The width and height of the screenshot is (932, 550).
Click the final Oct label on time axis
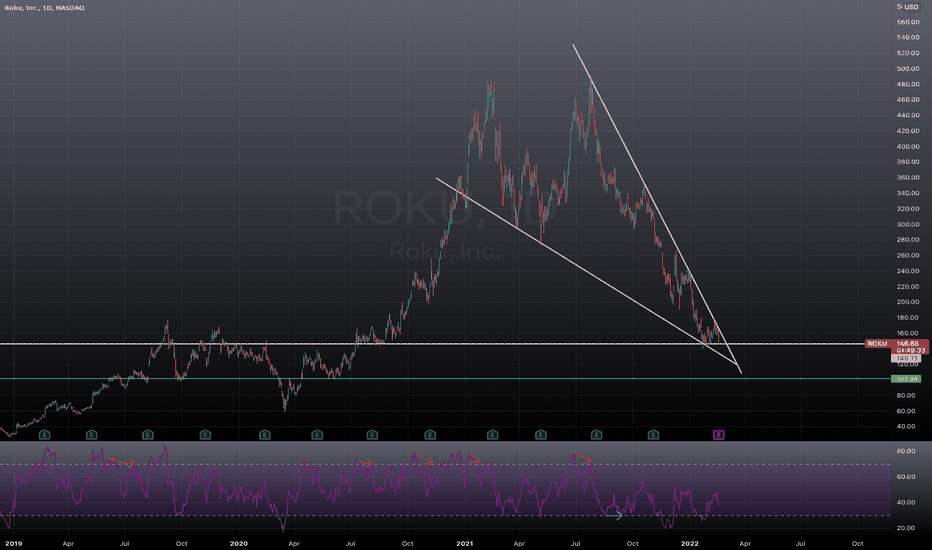[857, 543]
